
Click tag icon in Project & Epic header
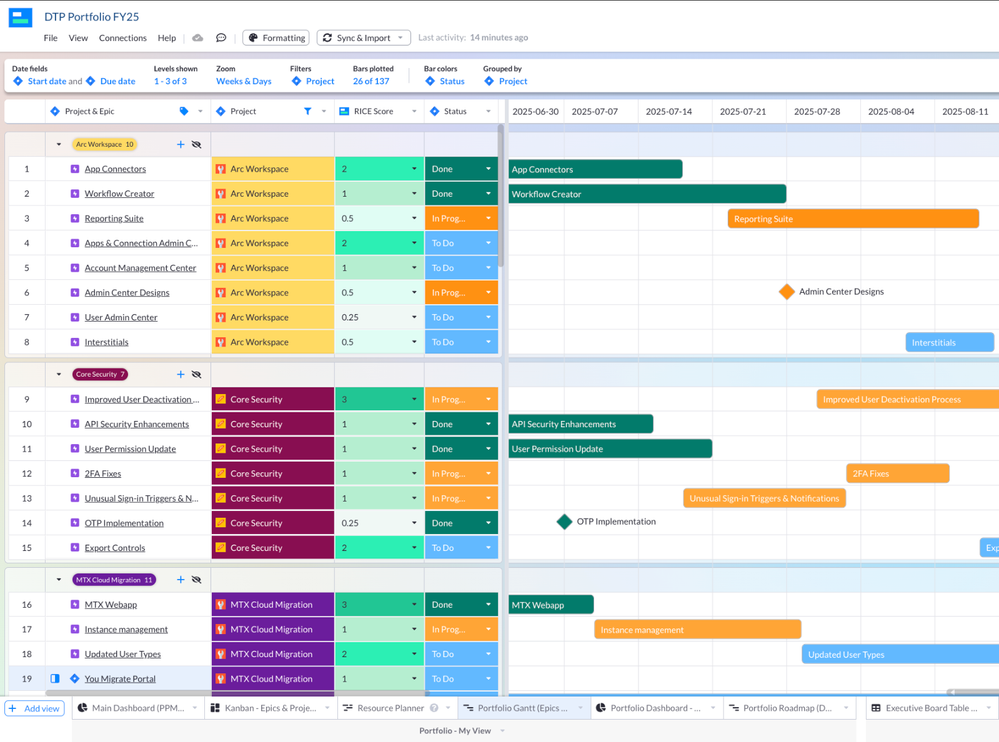184,111
